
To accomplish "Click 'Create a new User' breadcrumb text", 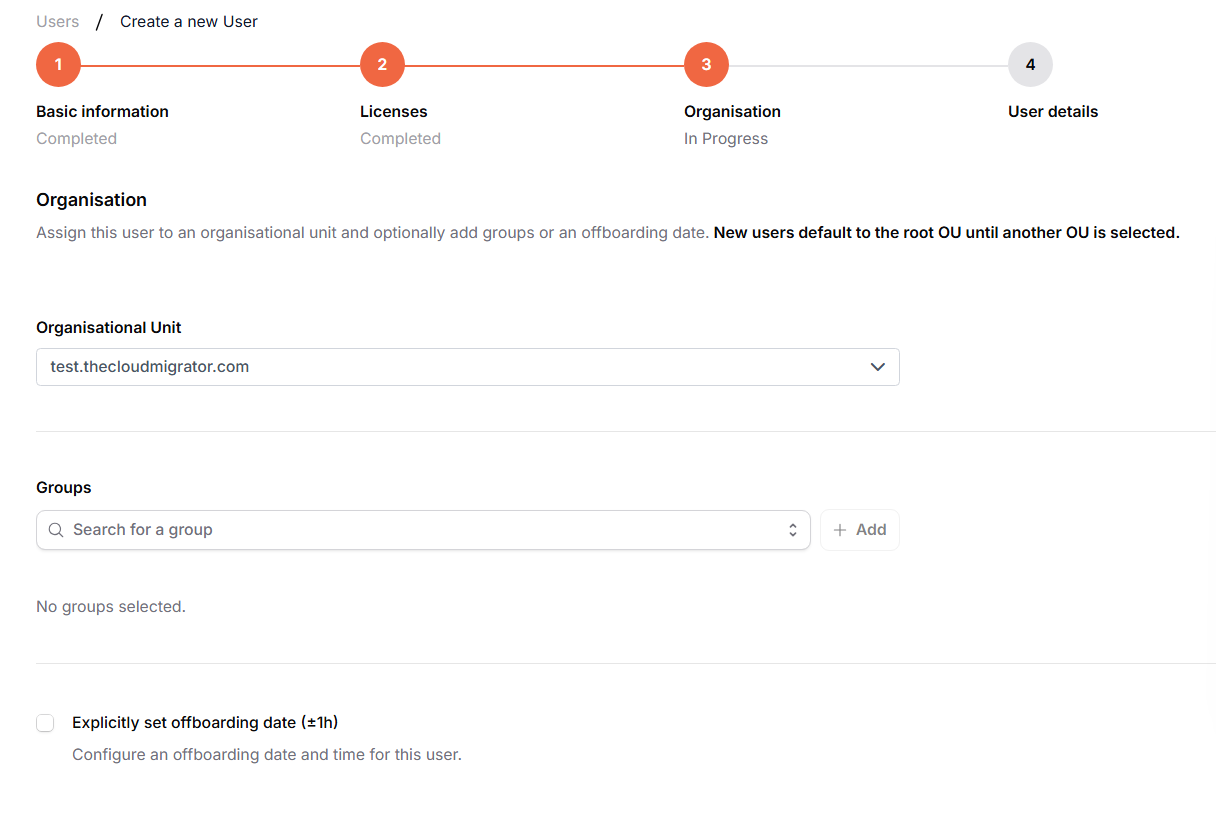I will tap(189, 21).
